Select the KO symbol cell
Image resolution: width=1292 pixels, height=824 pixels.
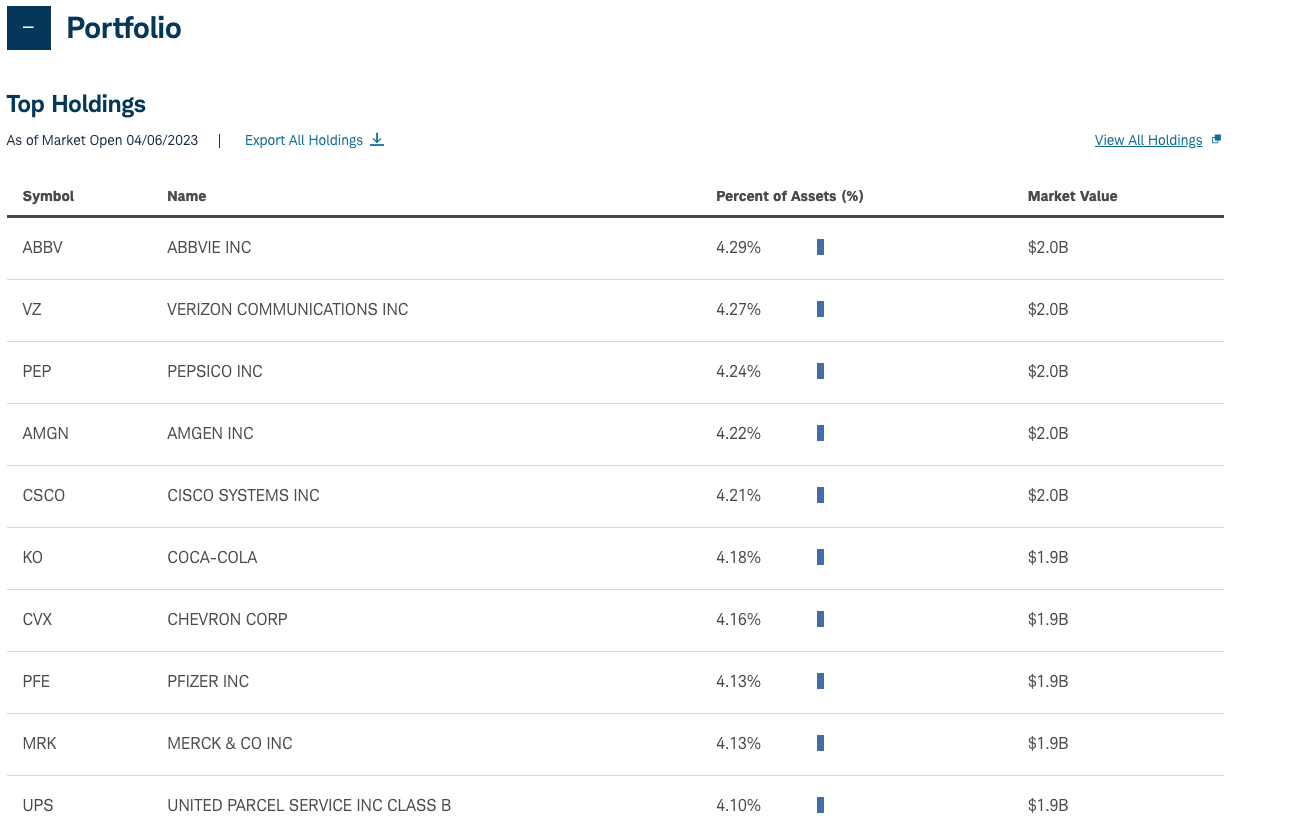pyautogui.click(x=32, y=557)
